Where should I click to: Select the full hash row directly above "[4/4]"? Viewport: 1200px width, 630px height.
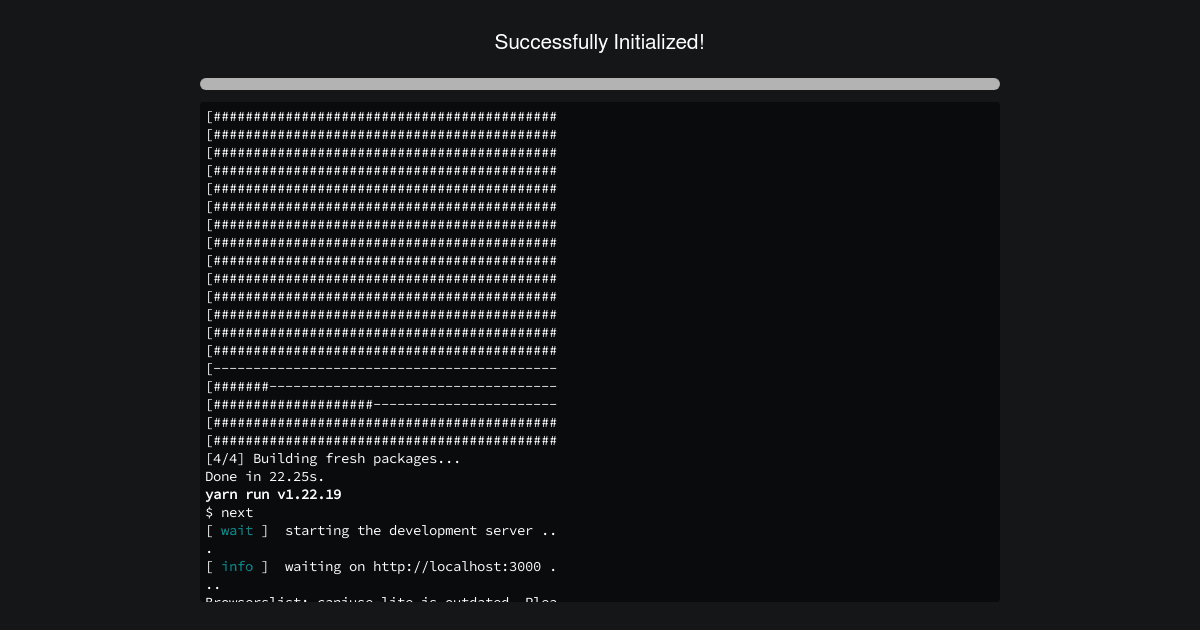pyautogui.click(x=381, y=441)
